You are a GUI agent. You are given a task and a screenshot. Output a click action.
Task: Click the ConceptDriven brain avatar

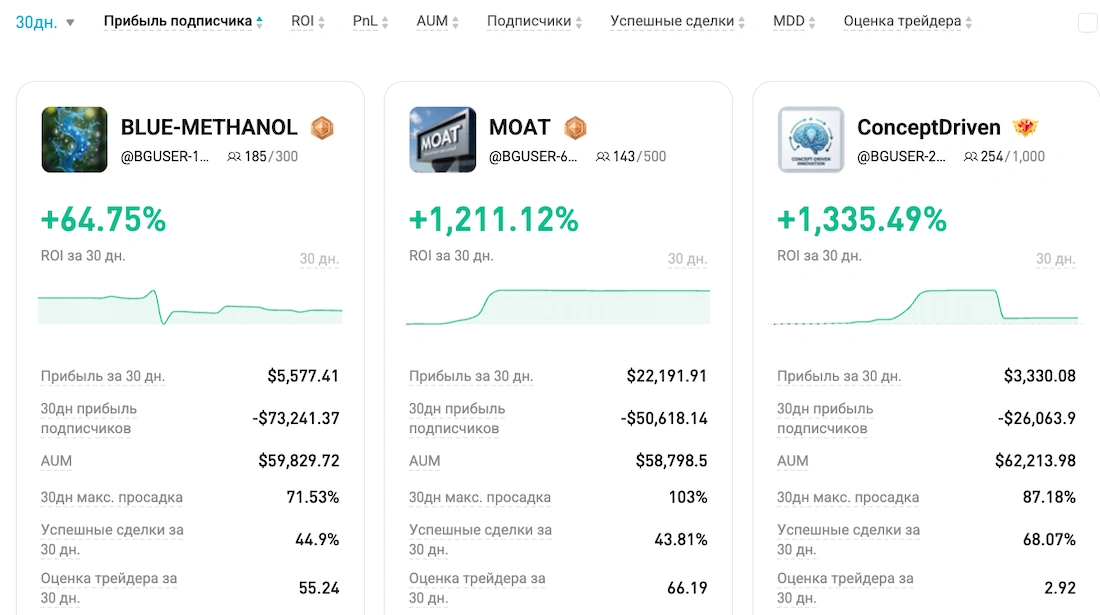[810, 140]
